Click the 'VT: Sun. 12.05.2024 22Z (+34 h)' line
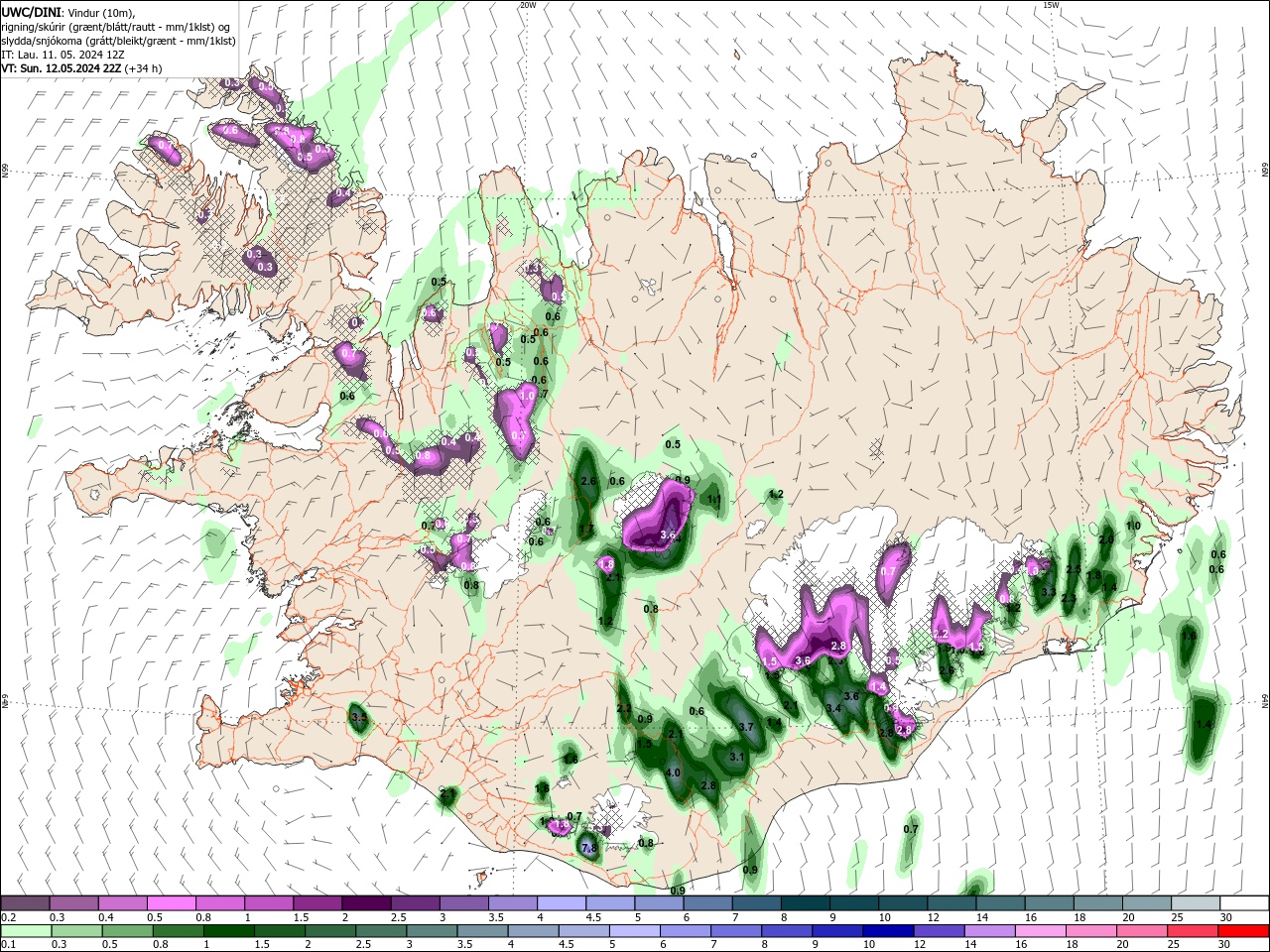 click(81, 68)
